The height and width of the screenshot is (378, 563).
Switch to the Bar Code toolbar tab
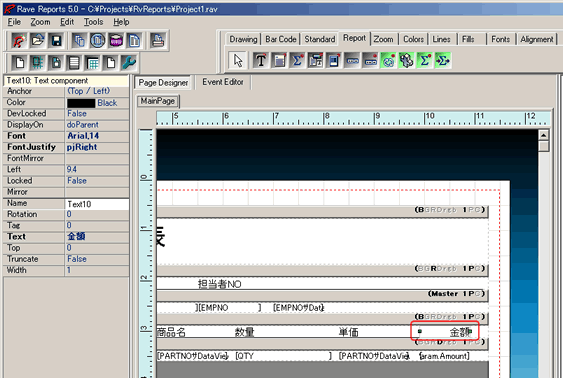pos(280,39)
